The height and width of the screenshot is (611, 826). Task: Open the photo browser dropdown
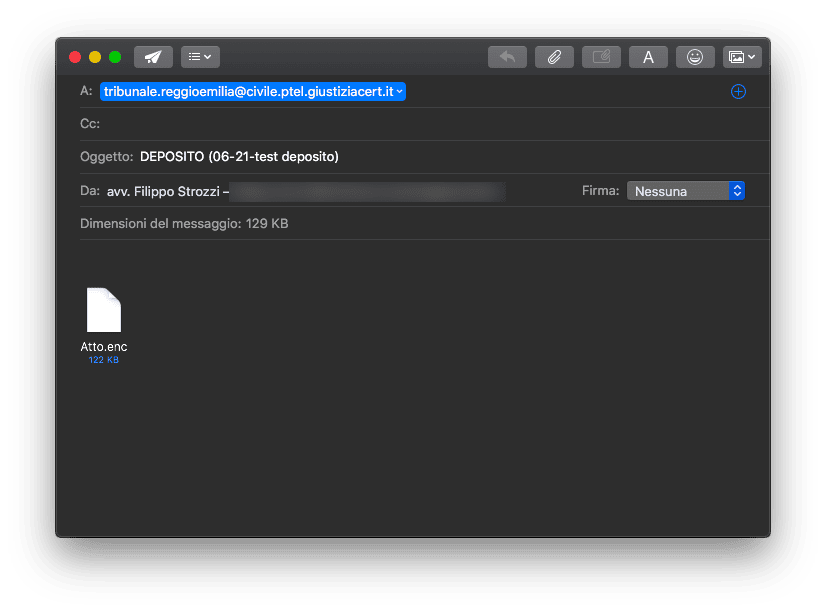742,57
